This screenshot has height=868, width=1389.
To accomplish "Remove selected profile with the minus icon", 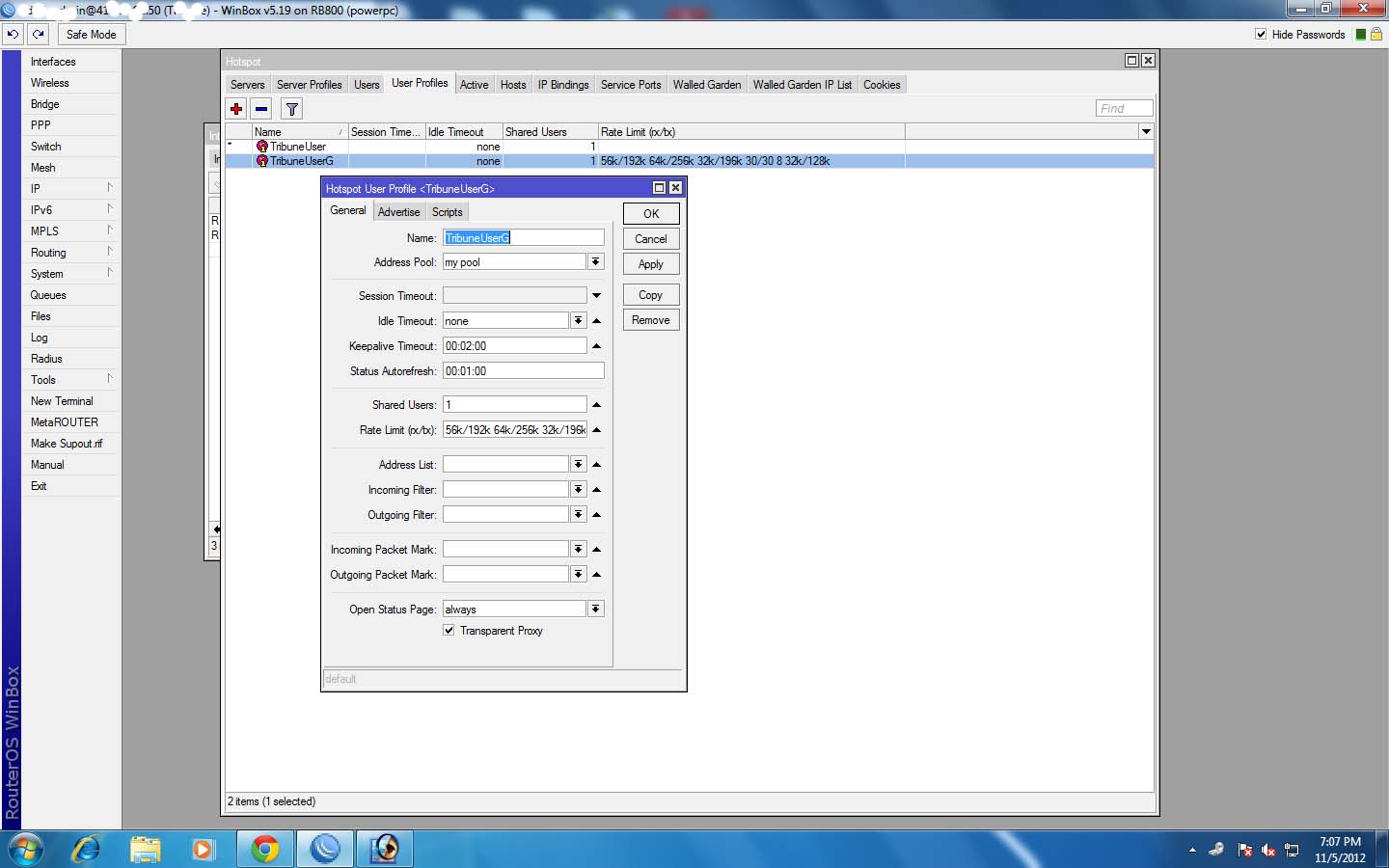I will (261, 109).
